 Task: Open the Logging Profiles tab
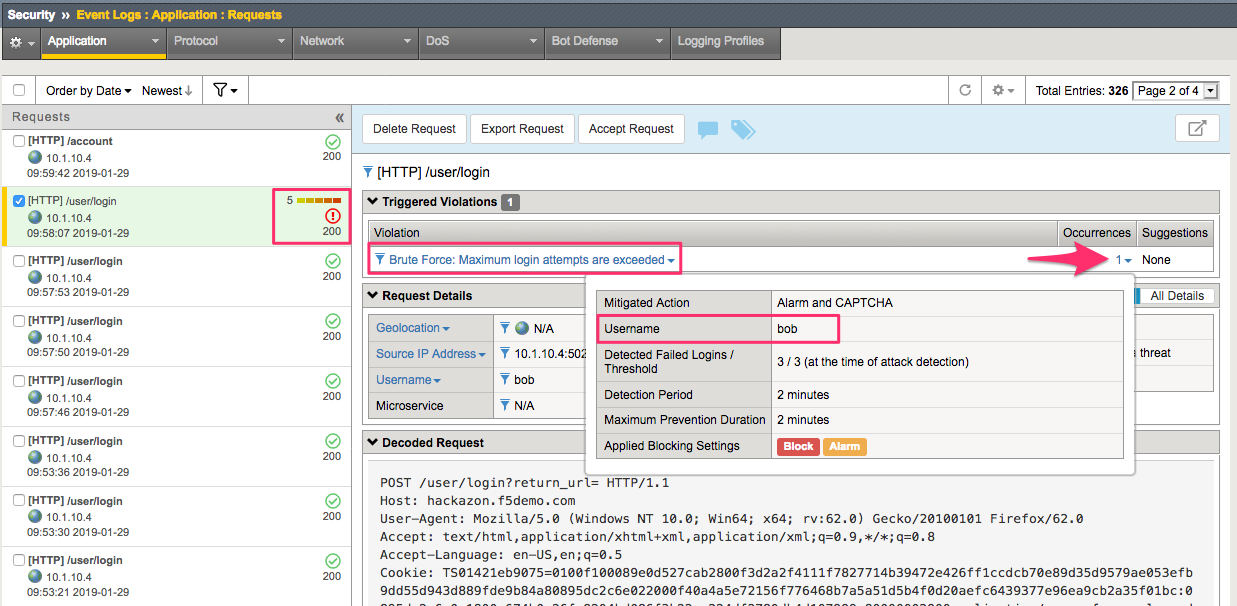click(x=725, y=42)
